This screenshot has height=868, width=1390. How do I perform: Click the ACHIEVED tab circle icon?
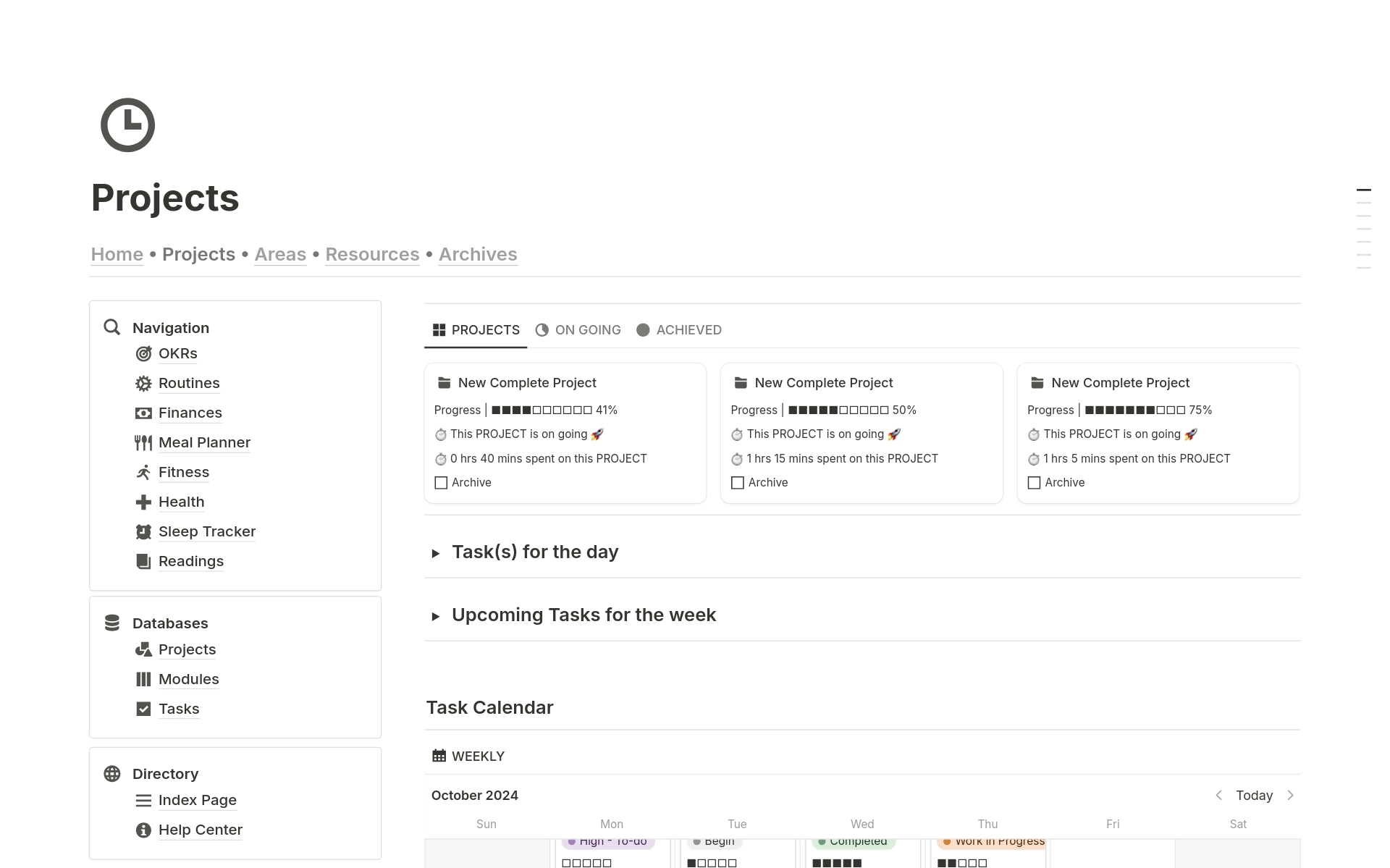coord(643,330)
